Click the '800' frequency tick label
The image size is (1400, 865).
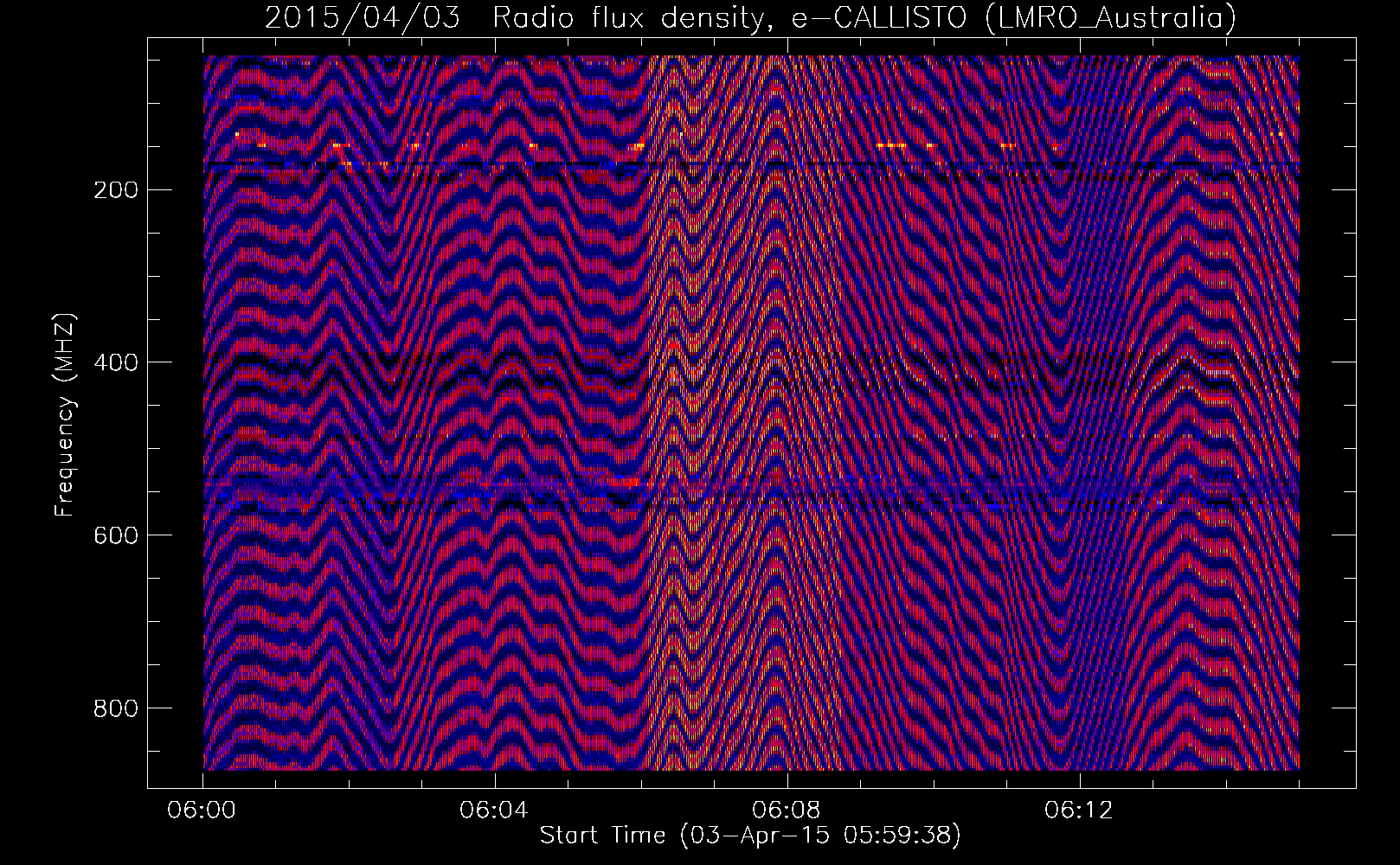pyautogui.click(x=115, y=708)
